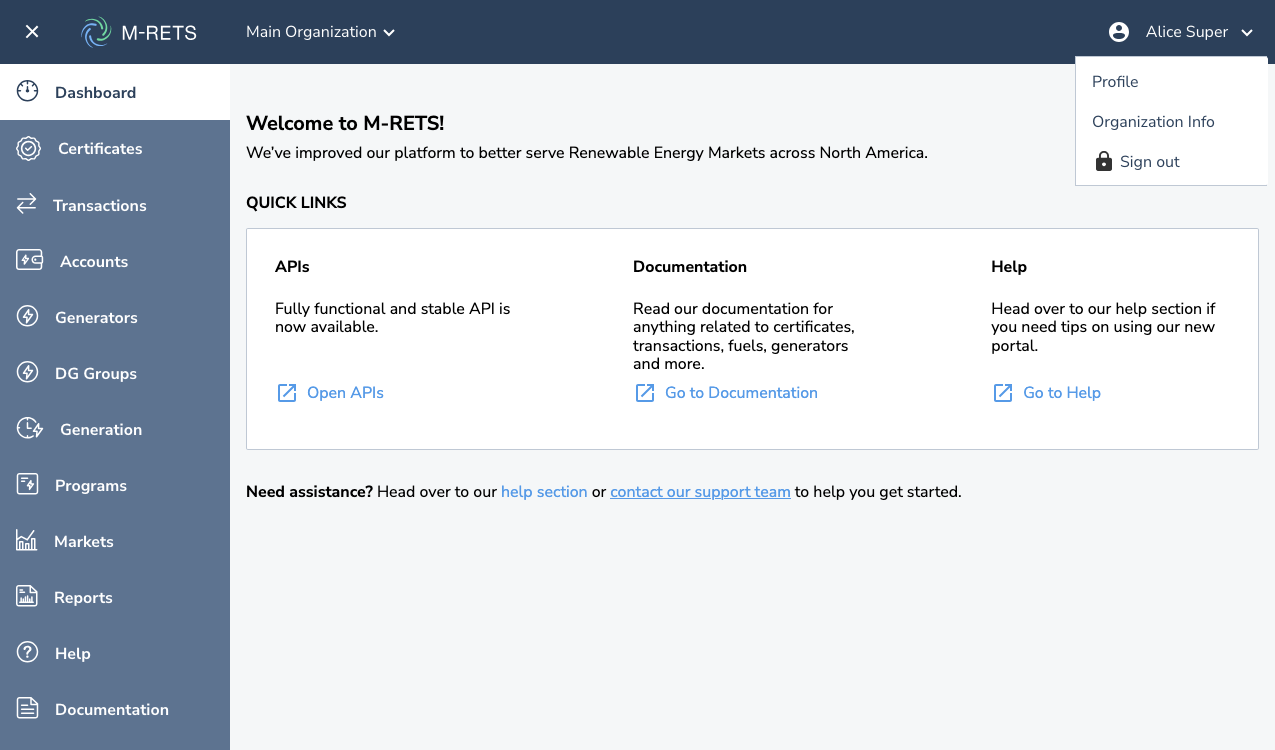Screen dimensions: 1275x750
Task: Close the sidebar with the X icon
Action: click(32, 32)
